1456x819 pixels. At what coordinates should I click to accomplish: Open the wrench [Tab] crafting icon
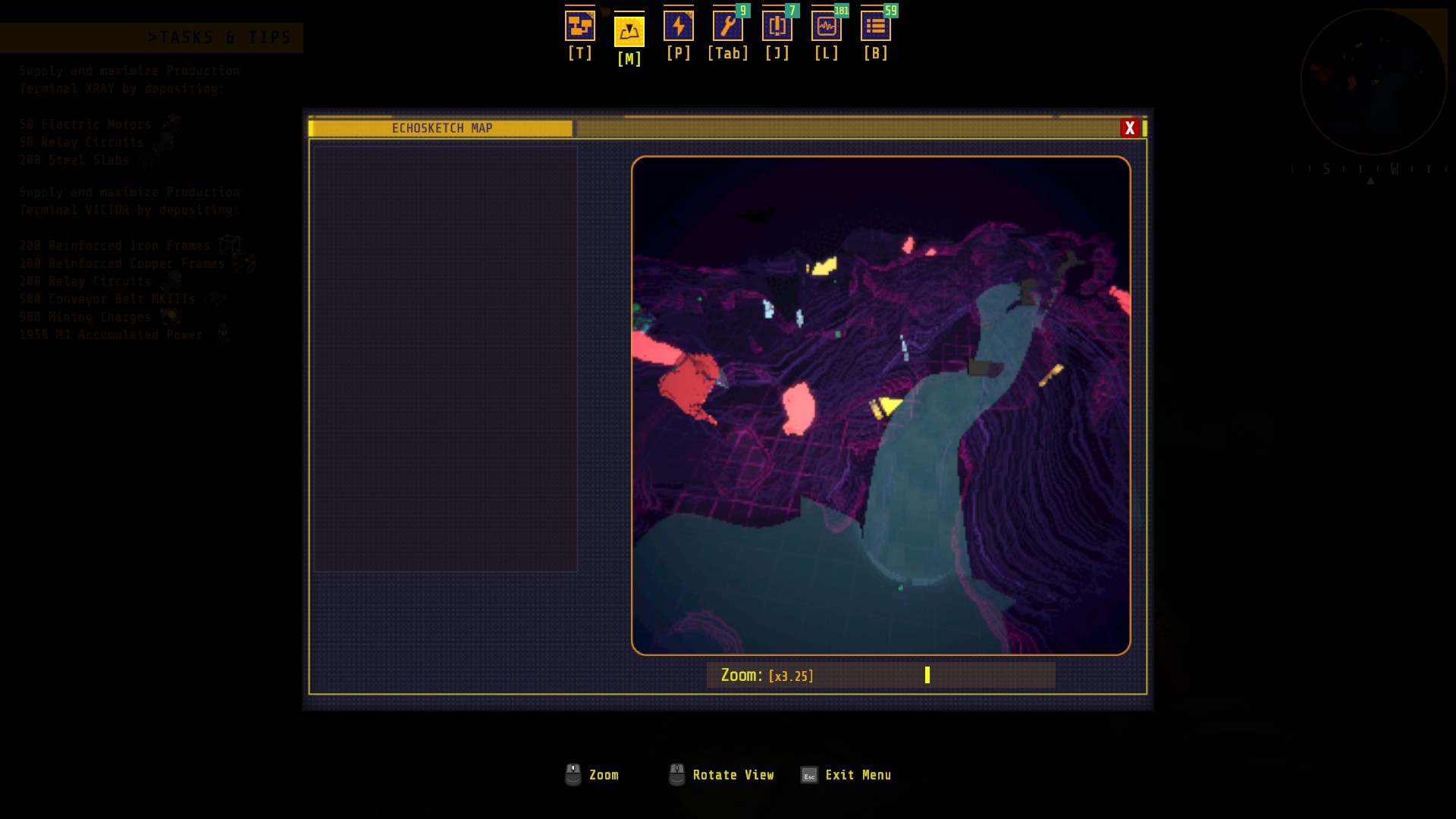[x=727, y=27]
